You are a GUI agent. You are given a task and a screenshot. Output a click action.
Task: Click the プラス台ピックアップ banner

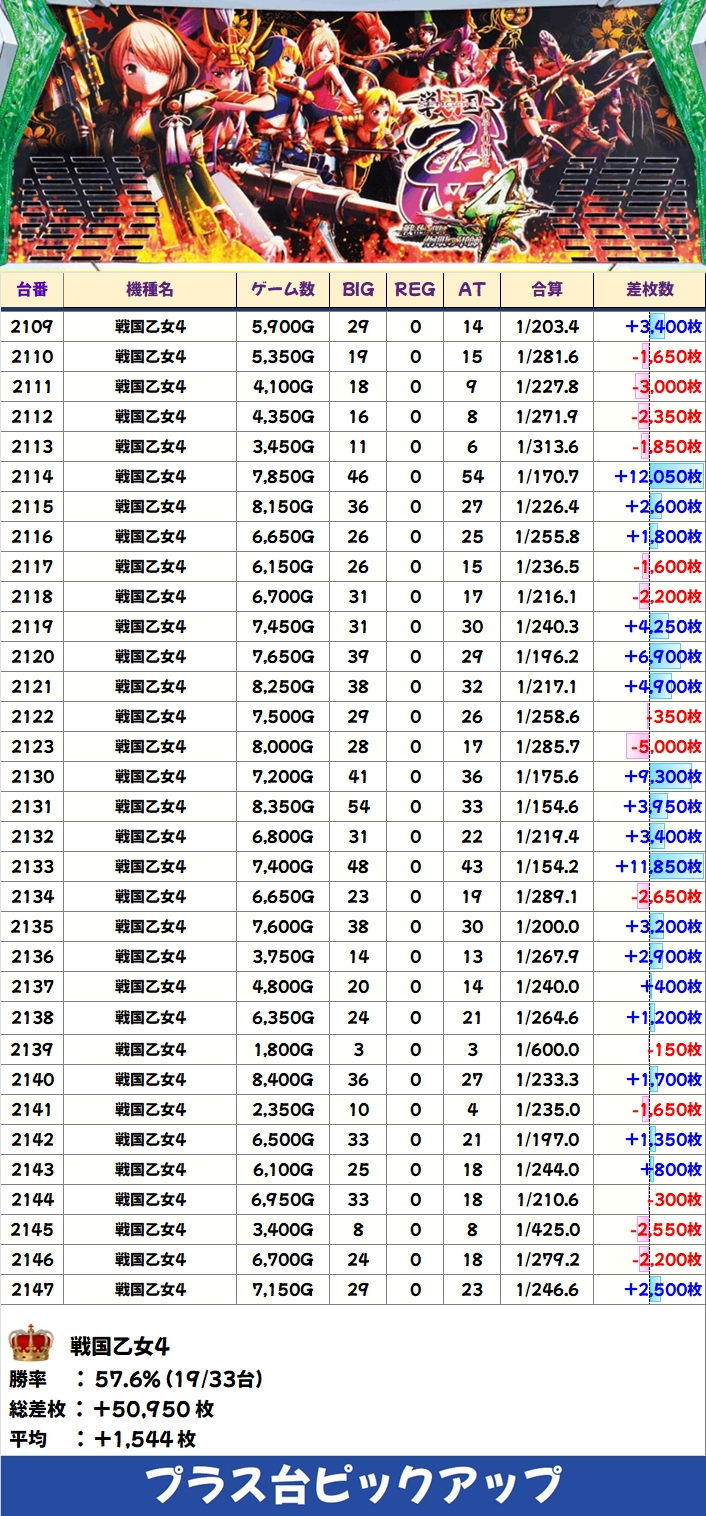point(353,1485)
